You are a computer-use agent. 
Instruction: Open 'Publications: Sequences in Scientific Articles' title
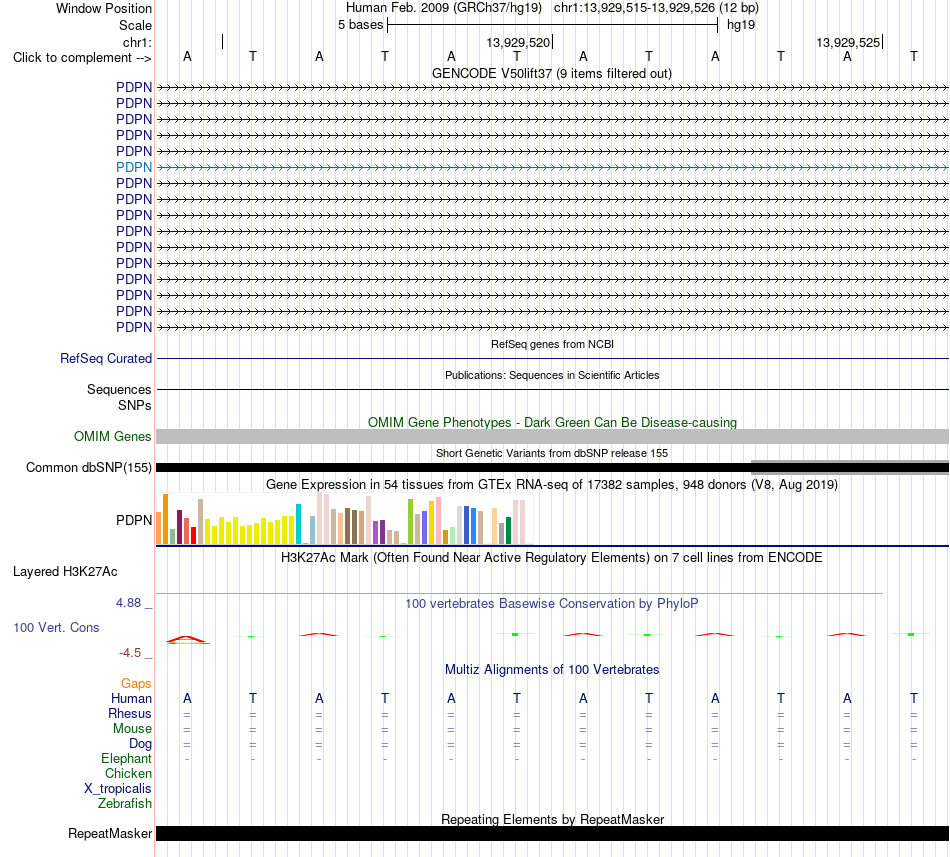tap(552, 375)
